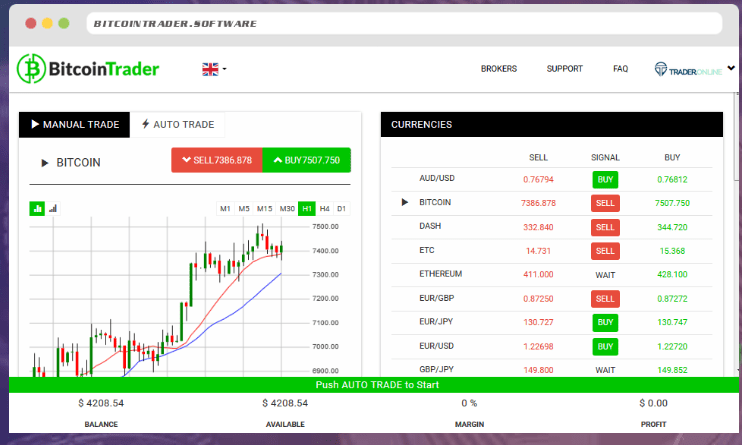742x445 pixels.
Task: Select the EUR/USD currency row
Action: pyautogui.click(x=552, y=347)
